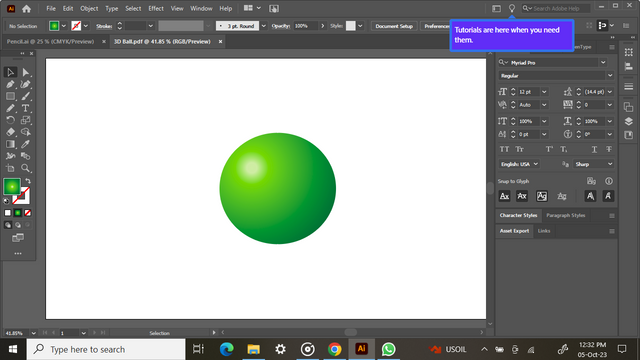Image resolution: width=640 pixels, height=360 pixels.
Task: Toggle Underline text style
Action: pyautogui.click(x=594, y=149)
